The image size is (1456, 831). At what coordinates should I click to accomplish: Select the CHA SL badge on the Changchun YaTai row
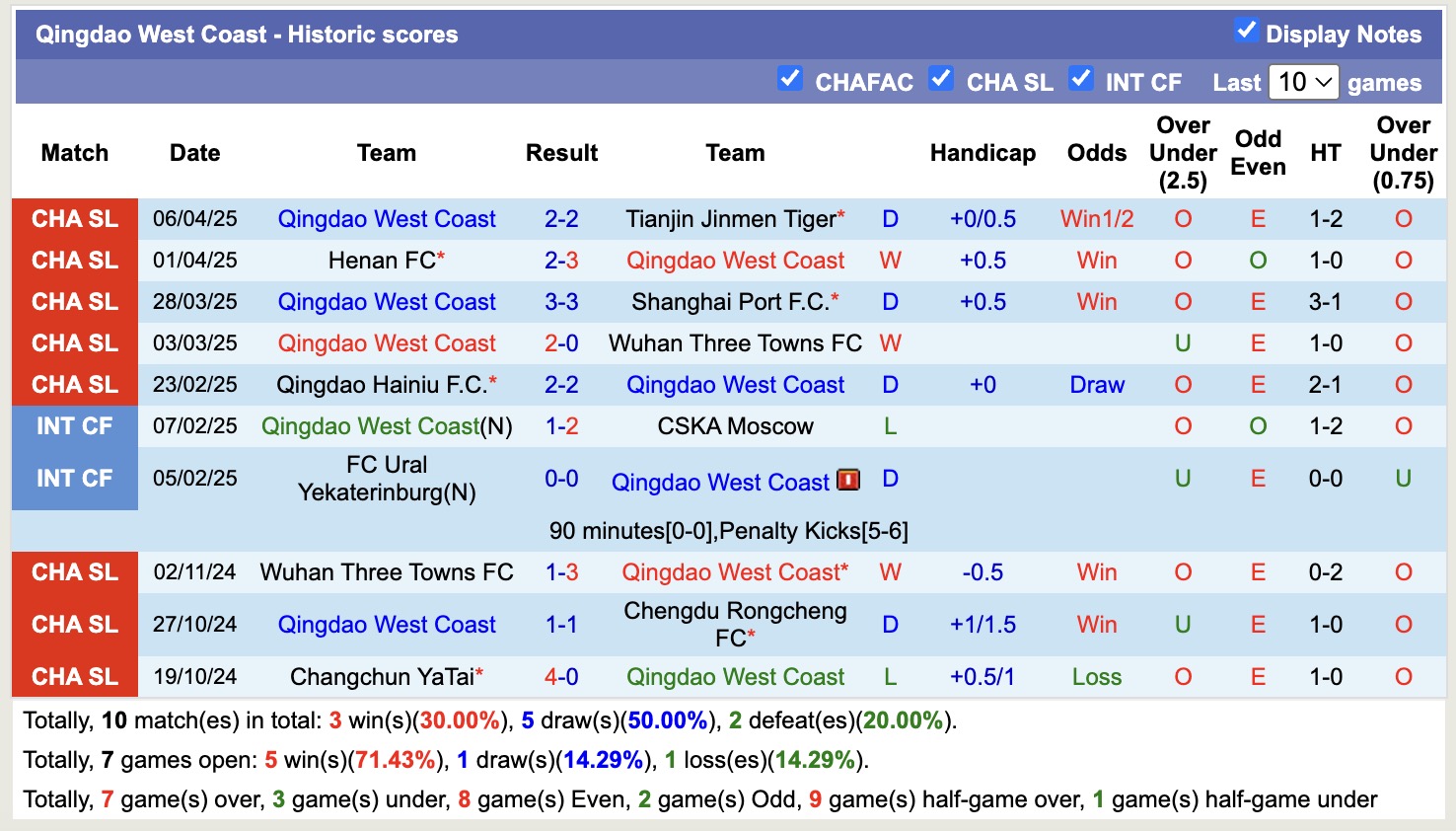(x=74, y=676)
